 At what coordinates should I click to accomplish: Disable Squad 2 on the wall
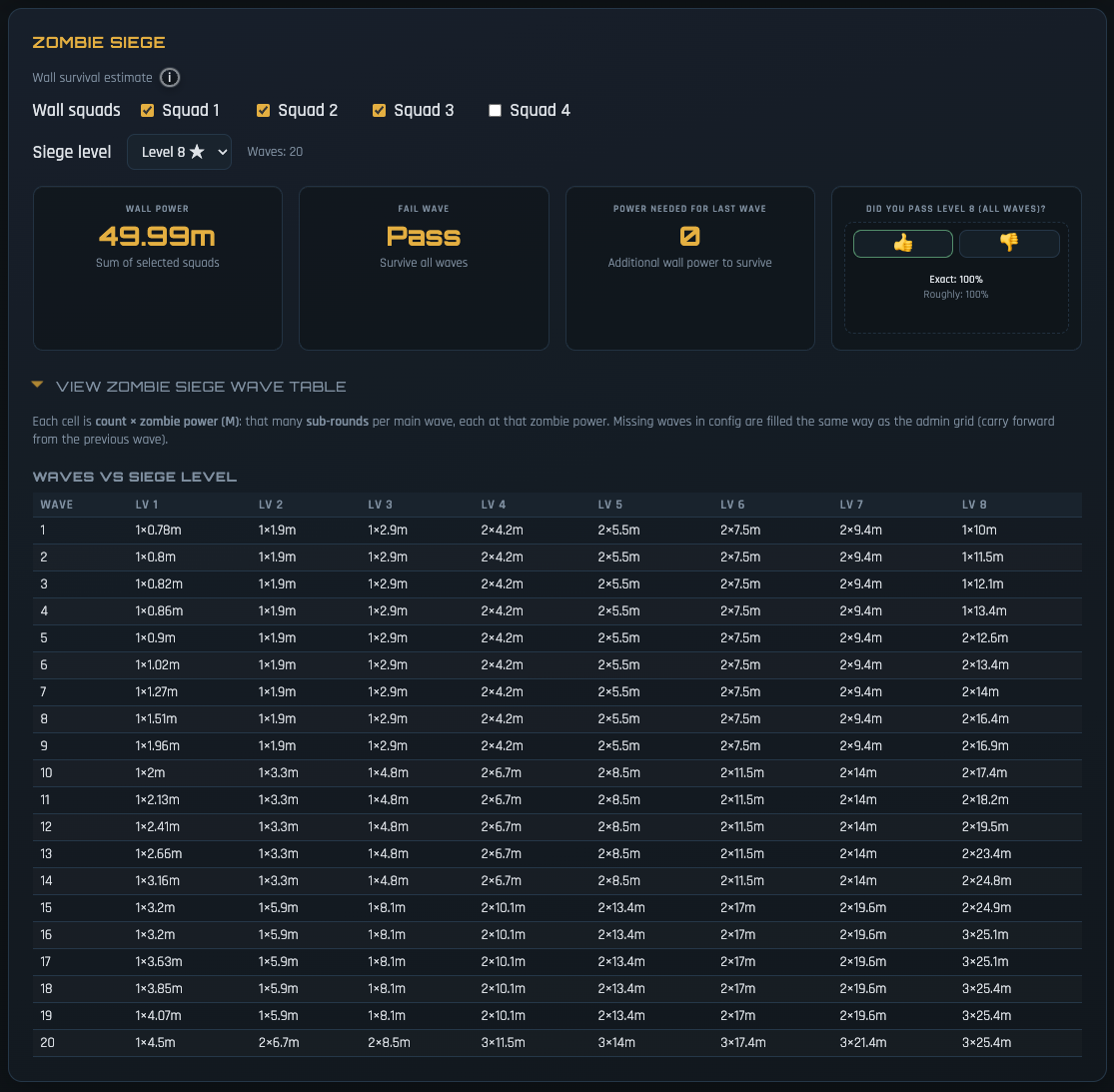pos(264,111)
